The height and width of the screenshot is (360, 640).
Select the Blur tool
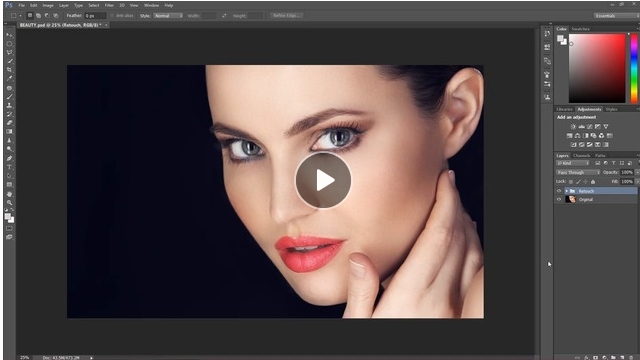click(x=9, y=140)
